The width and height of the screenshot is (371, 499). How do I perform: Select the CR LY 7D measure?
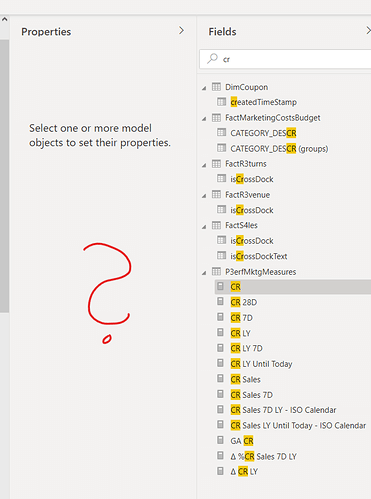247,349
